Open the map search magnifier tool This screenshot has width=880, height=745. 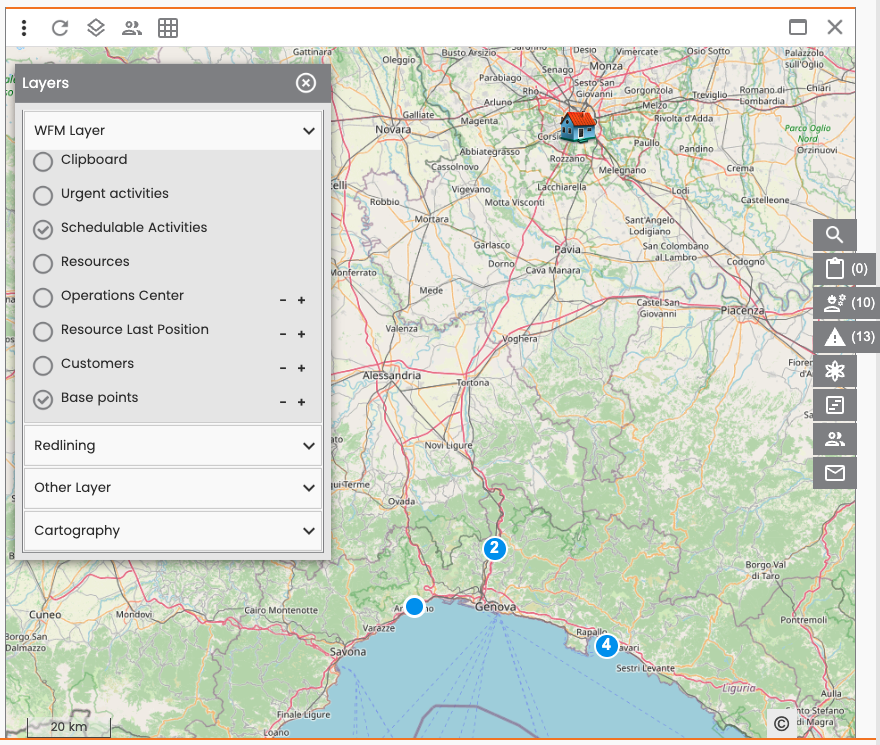pos(835,235)
